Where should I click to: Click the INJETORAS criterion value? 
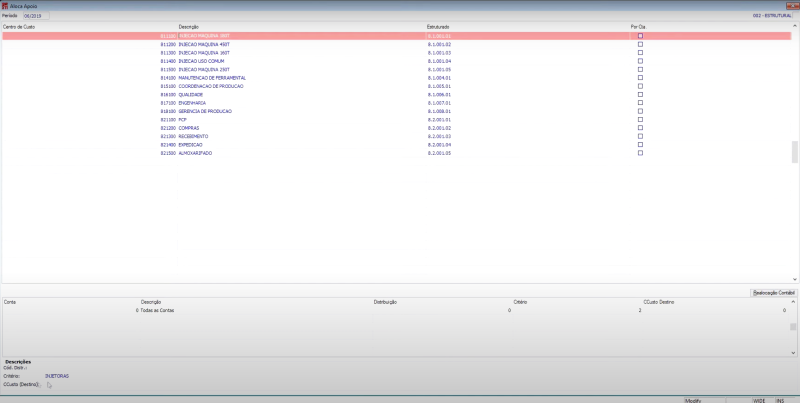coord(57,376)
